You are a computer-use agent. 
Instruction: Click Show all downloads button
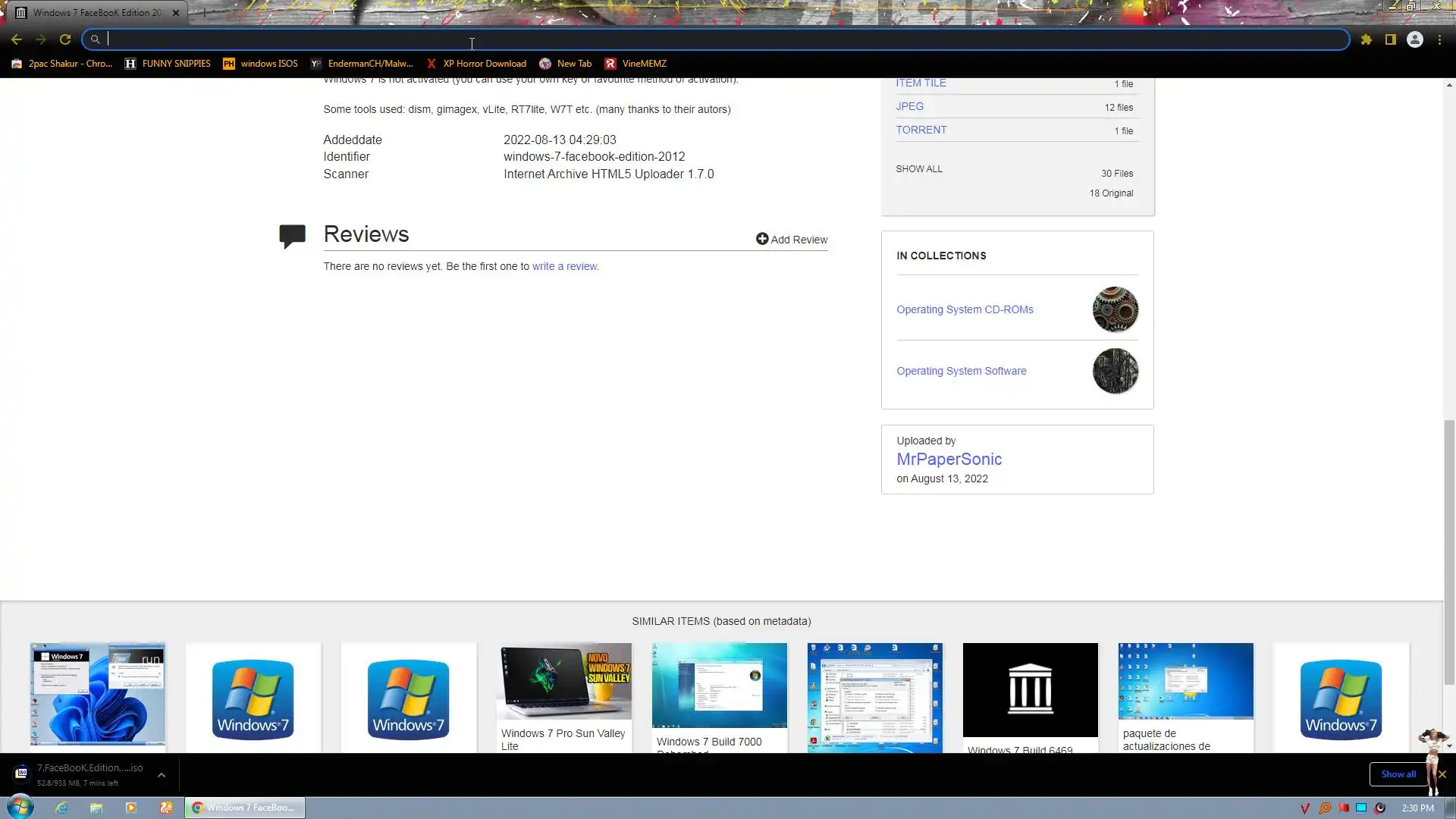pos(1398,774)
